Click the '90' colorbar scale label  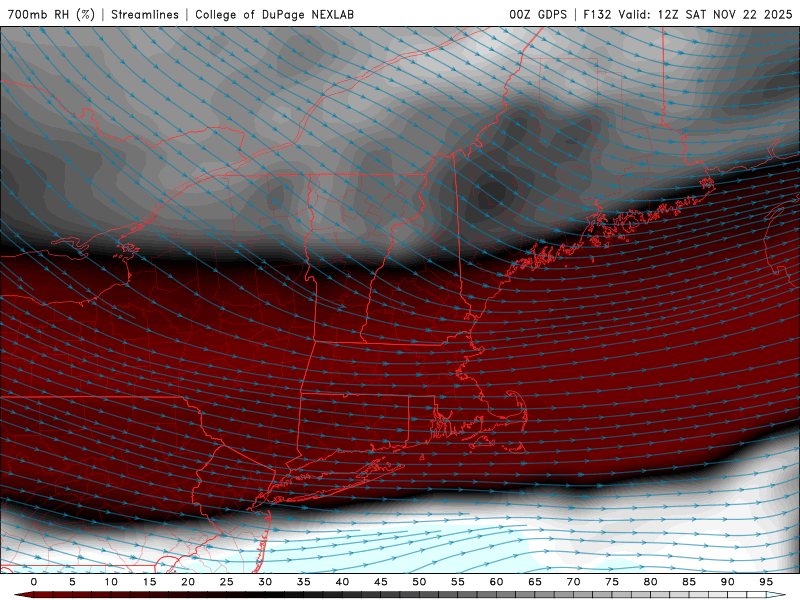[727, 582]
